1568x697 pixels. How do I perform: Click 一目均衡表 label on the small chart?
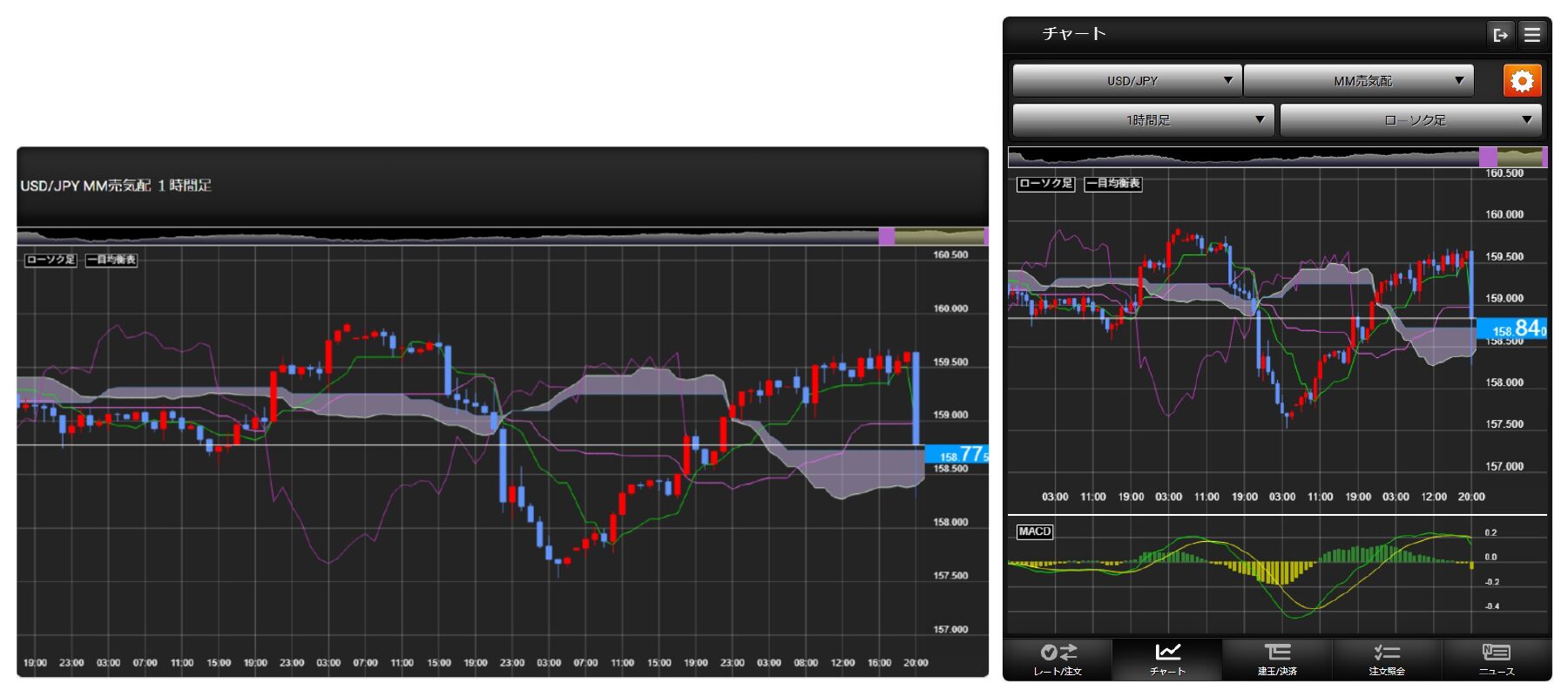coord(1113,183)
